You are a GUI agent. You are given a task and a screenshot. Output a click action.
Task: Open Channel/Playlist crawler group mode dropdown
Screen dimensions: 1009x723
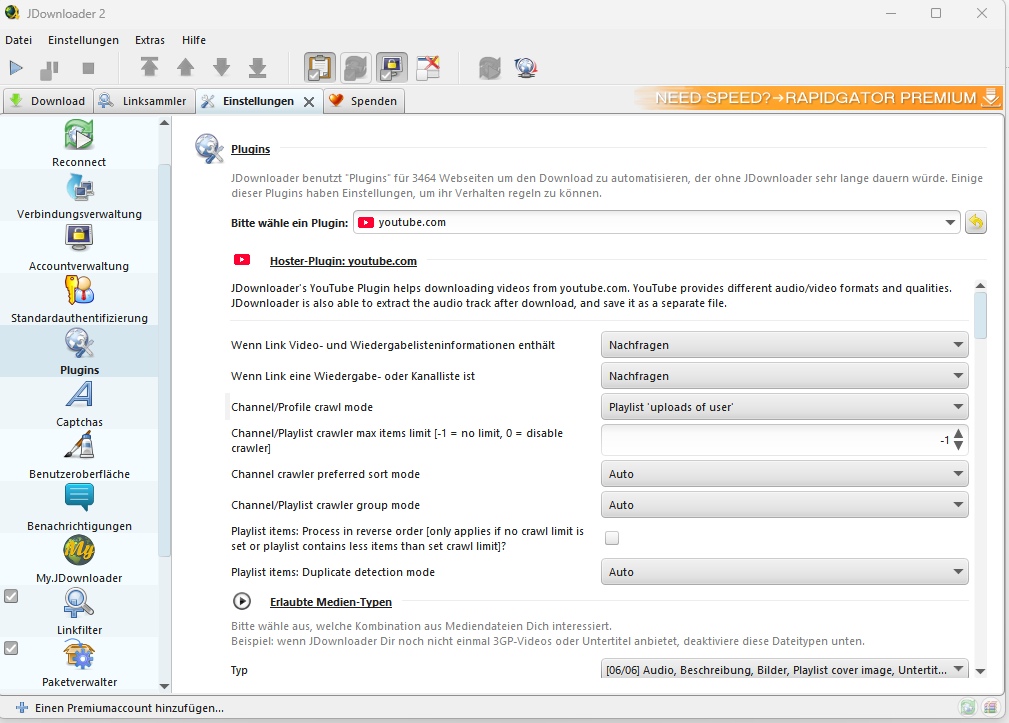[784, 504]
